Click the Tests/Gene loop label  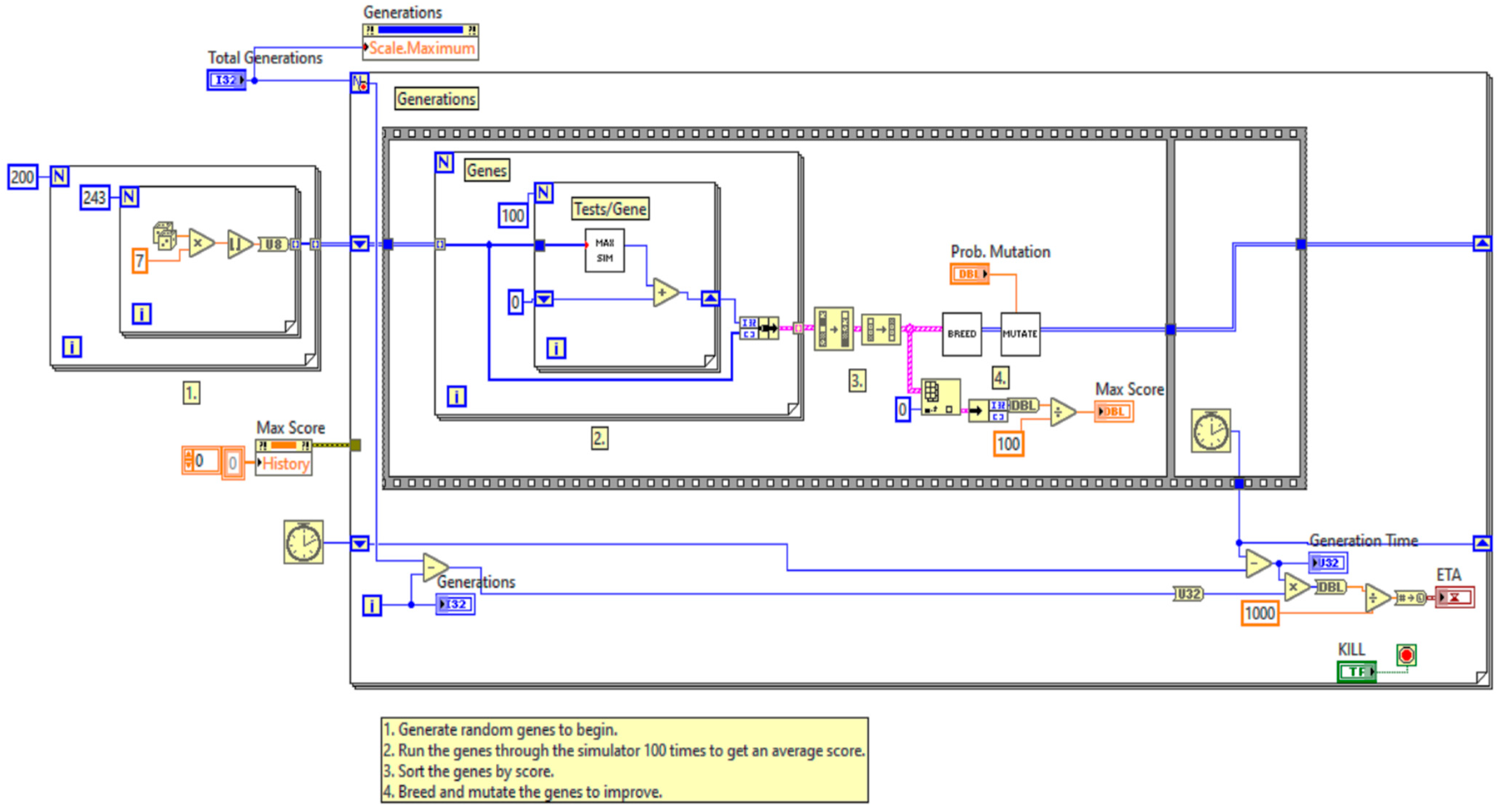point(610,208)
